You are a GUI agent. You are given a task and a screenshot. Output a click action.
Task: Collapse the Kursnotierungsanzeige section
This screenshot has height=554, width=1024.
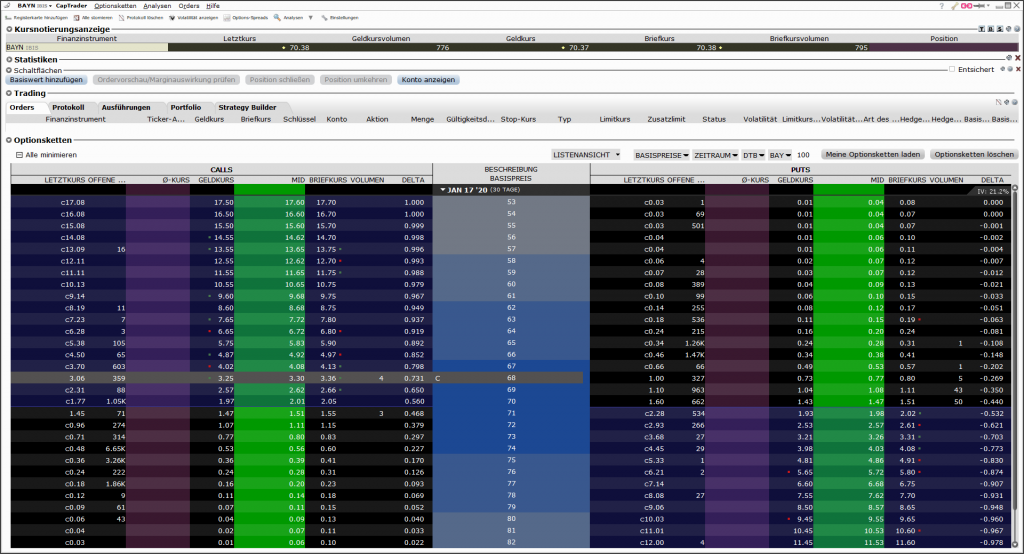pos(9,29)
